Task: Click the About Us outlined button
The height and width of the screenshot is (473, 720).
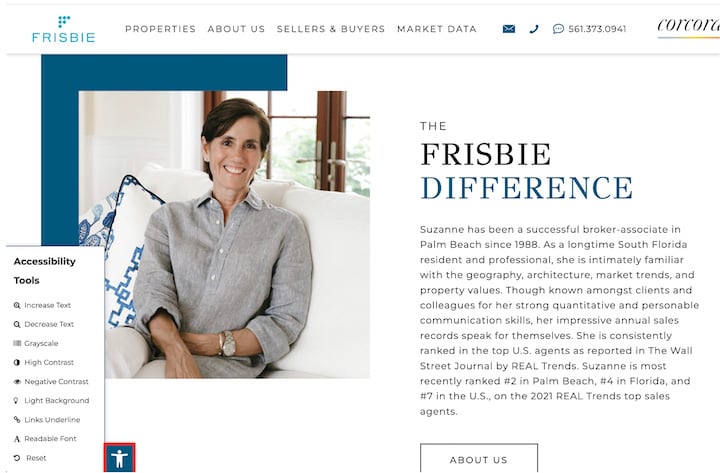Action: tap(479, 459)
